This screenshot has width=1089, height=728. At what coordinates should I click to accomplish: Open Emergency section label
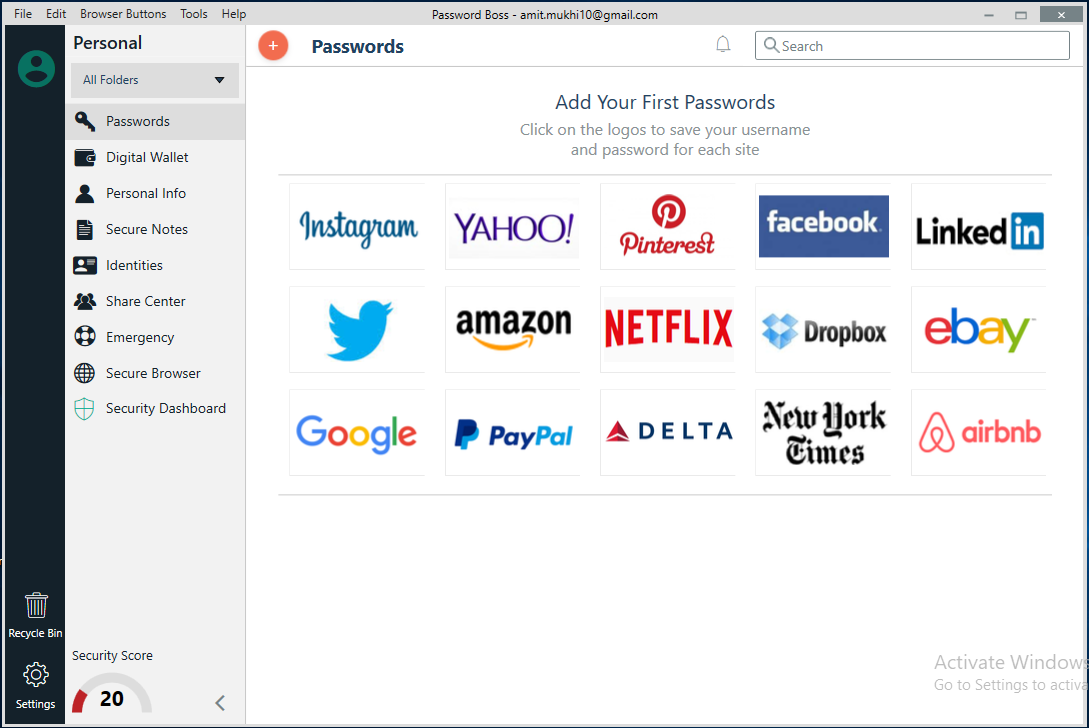coord(140,338)
